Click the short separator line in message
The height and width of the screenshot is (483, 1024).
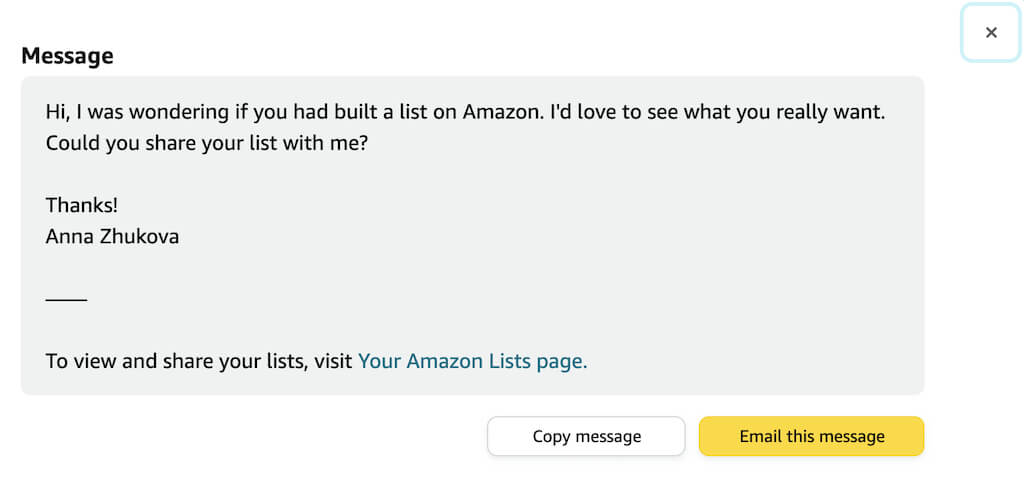(67, 299)
